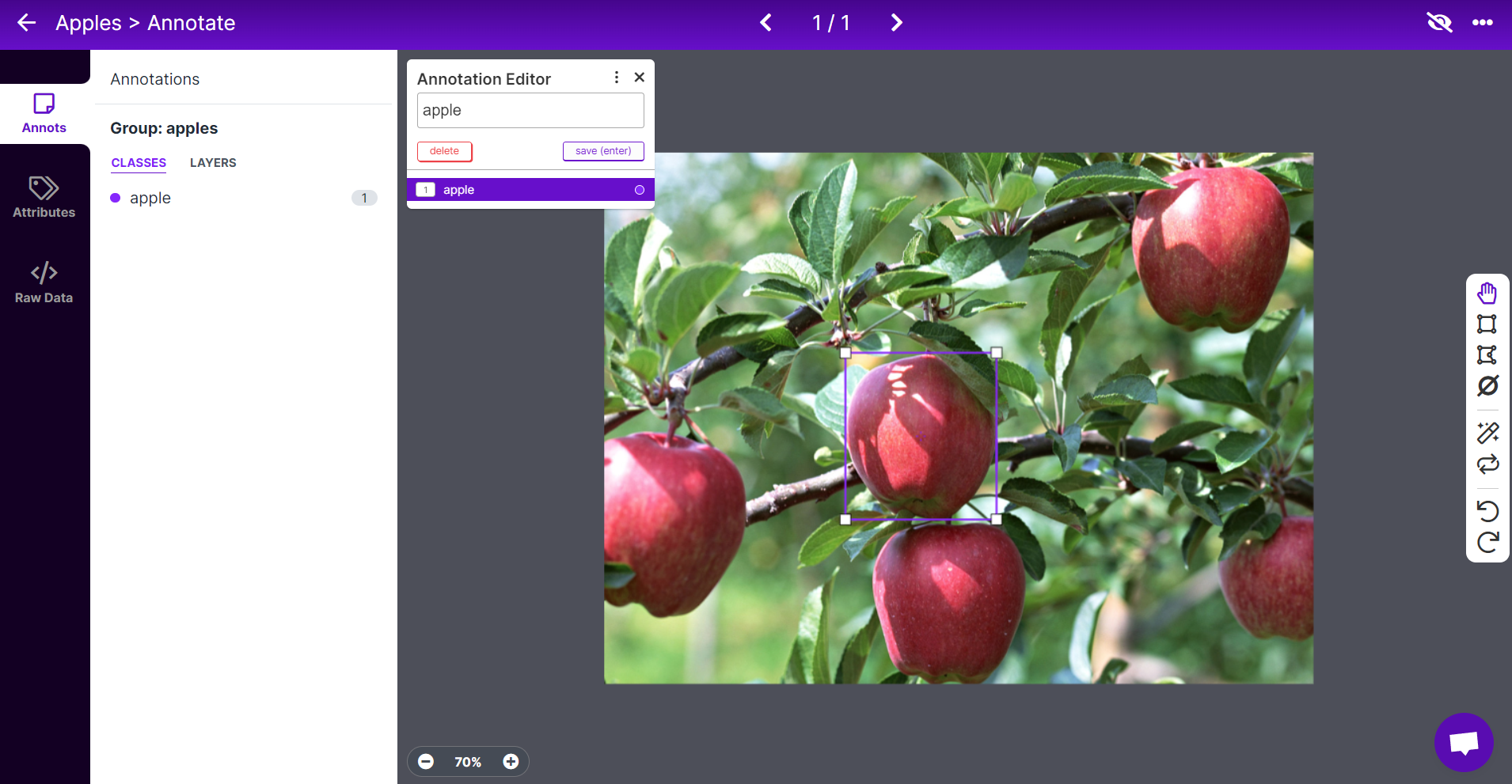
Task: Select the apple class row
Action: coord(244,198)
